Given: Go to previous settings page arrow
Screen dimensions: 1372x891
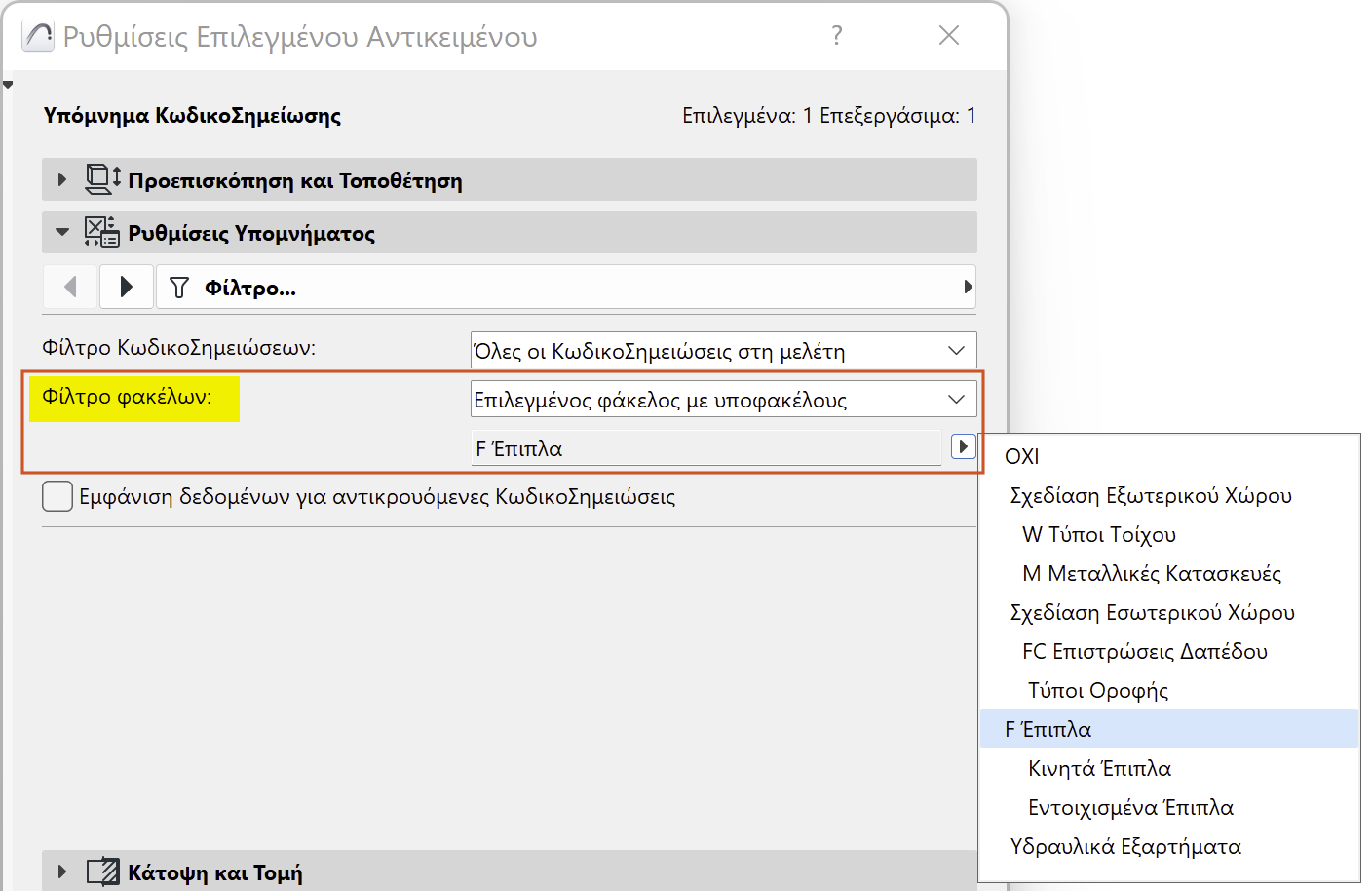Looking at the screenshot, I should coord(70,288).
